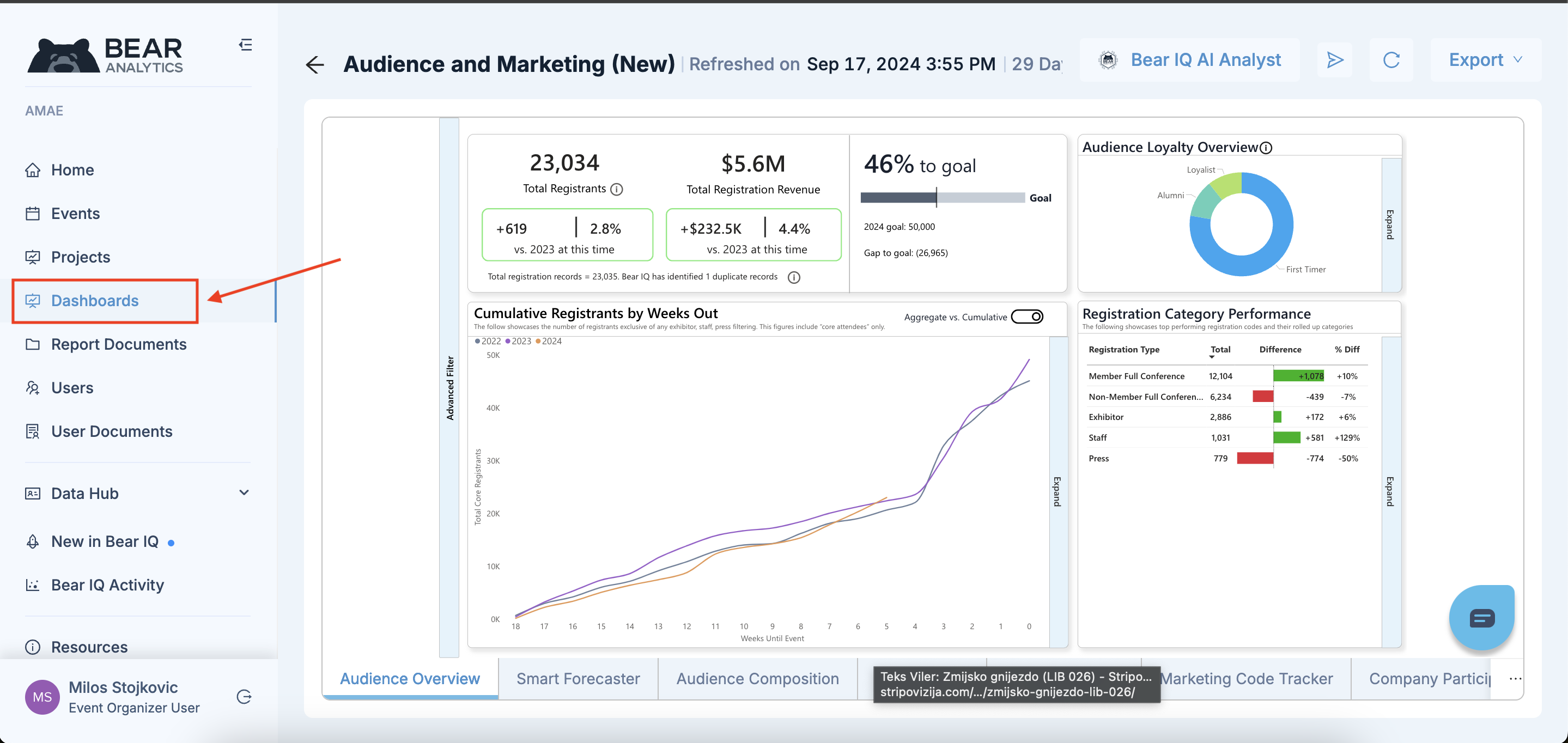Click info icon next to Total Registrants
The image size is (1568, 743).
pos(617,189)
